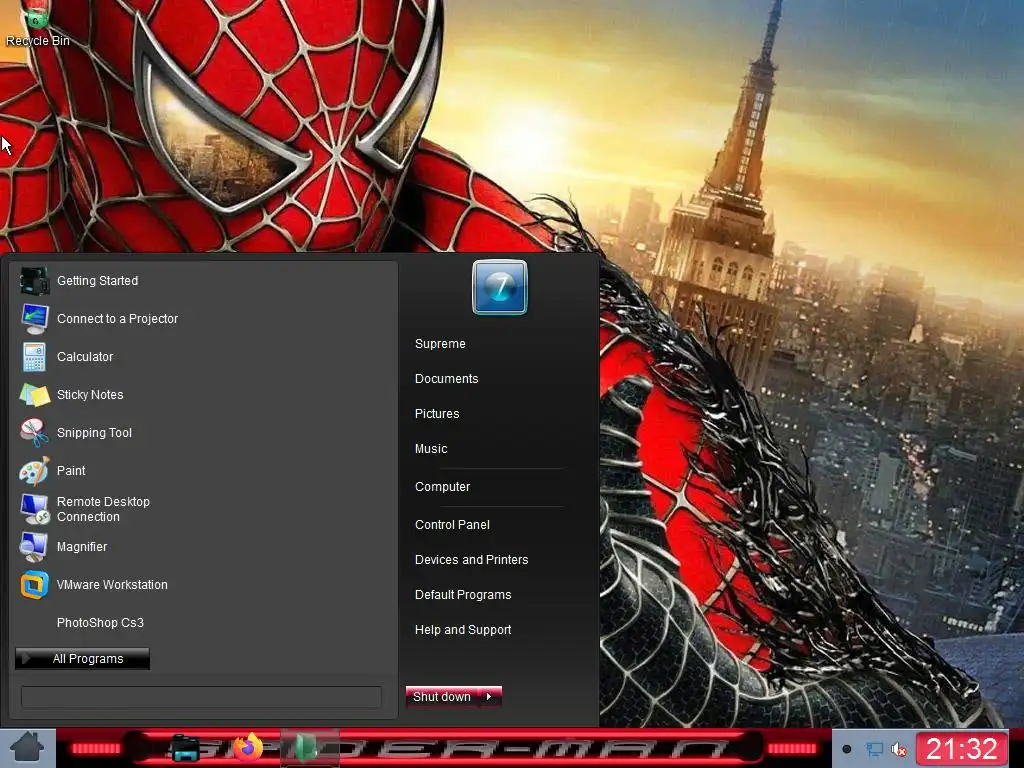
Task: Expand the All Programs list
Action: tap(82, 658)
